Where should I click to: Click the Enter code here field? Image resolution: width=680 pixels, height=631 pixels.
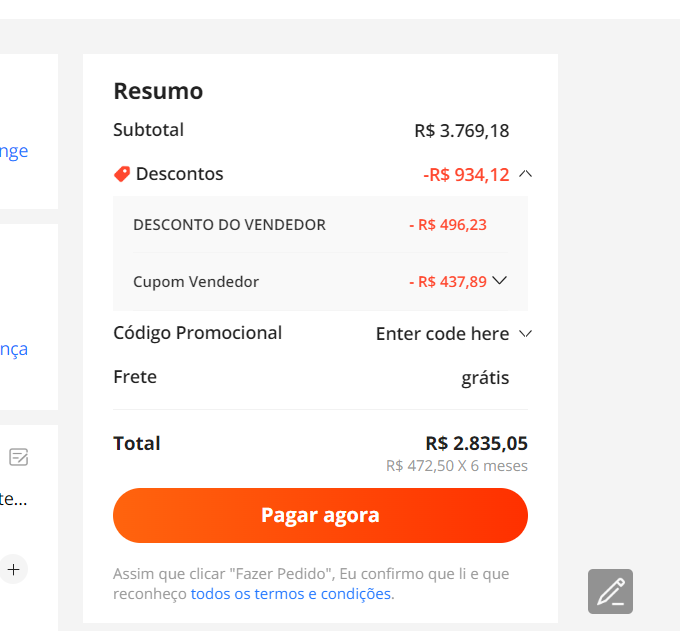point(442,334)
